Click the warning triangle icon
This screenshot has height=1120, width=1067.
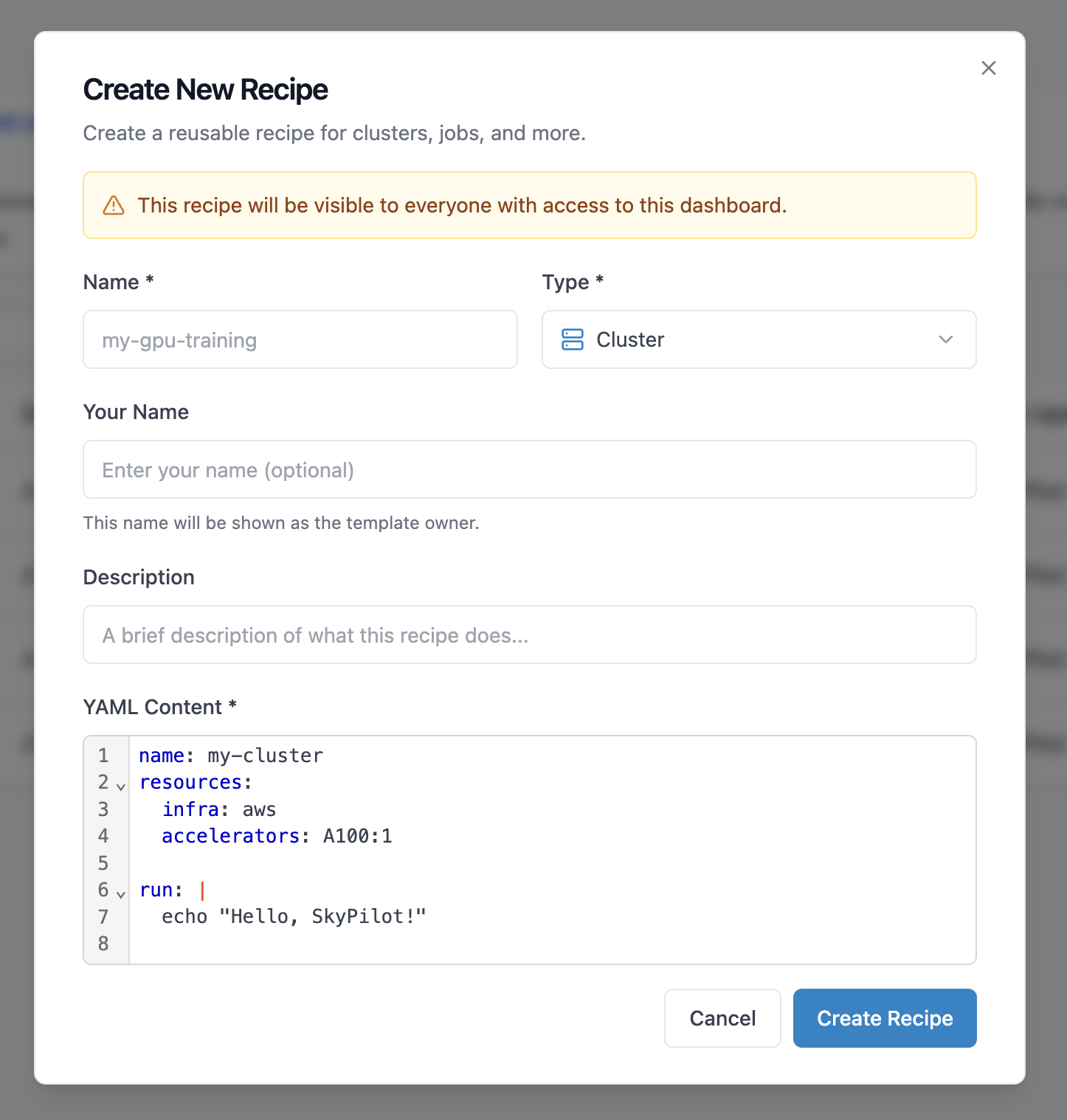113,205
